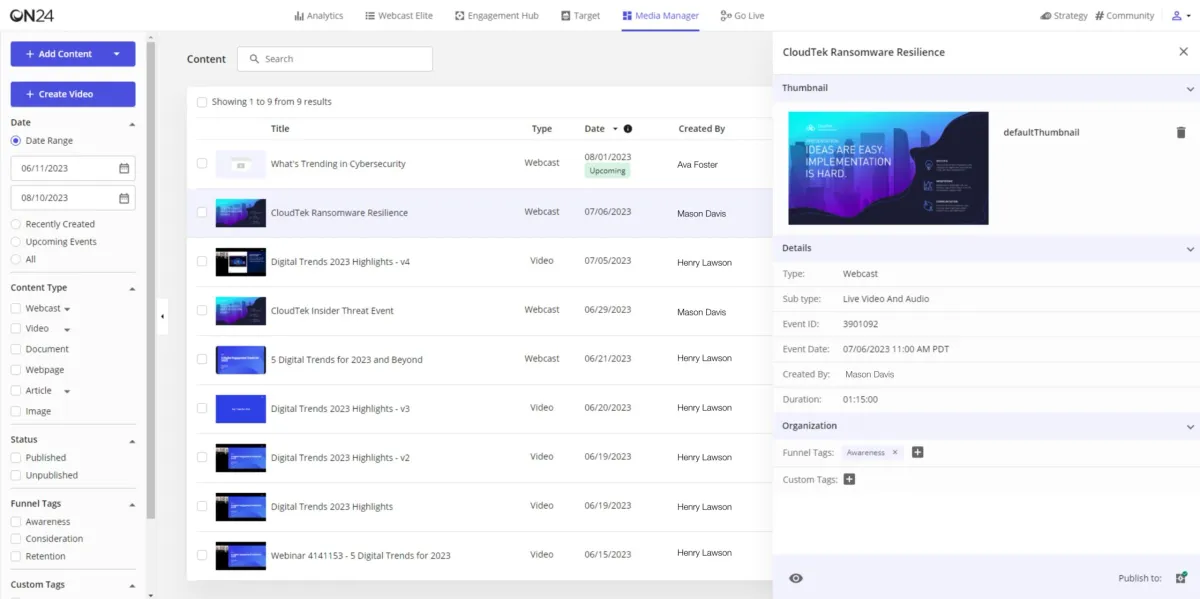Collapse the Content Type filter section
Screen dimensions: 1200x599
[132, 289]
